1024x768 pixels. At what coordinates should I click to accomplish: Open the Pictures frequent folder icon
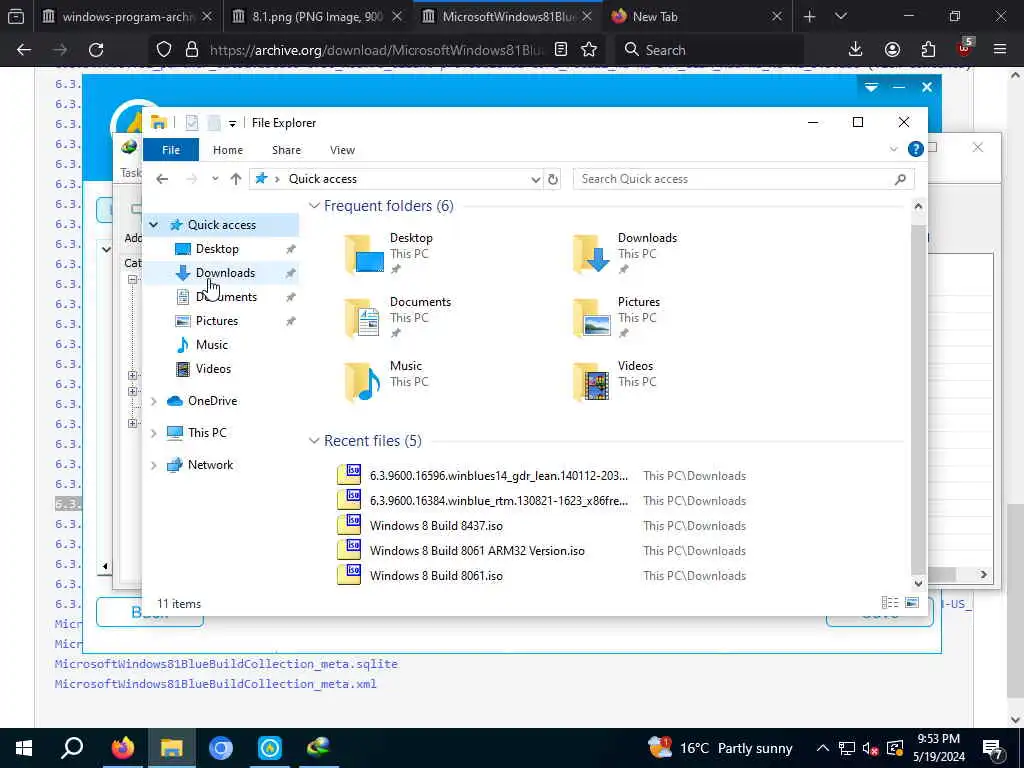click(592, 317)
